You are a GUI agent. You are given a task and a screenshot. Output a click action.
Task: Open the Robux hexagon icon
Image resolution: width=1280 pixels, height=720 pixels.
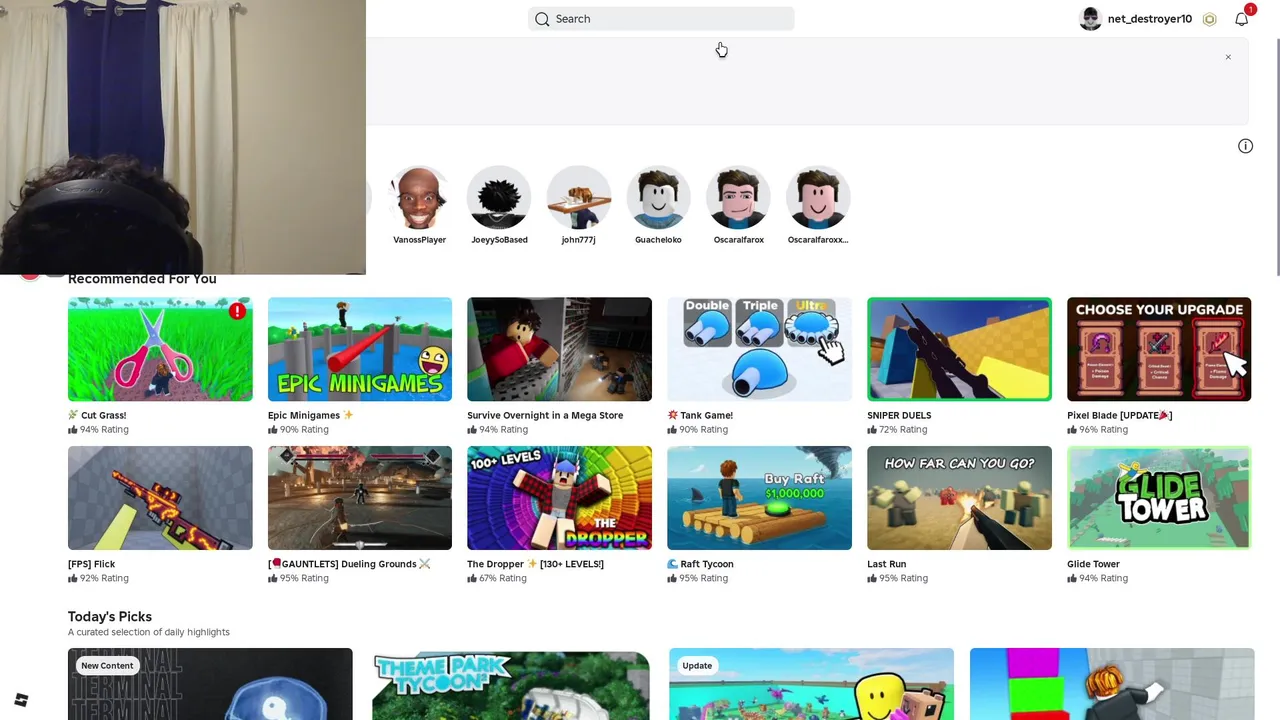point(1210,19)
